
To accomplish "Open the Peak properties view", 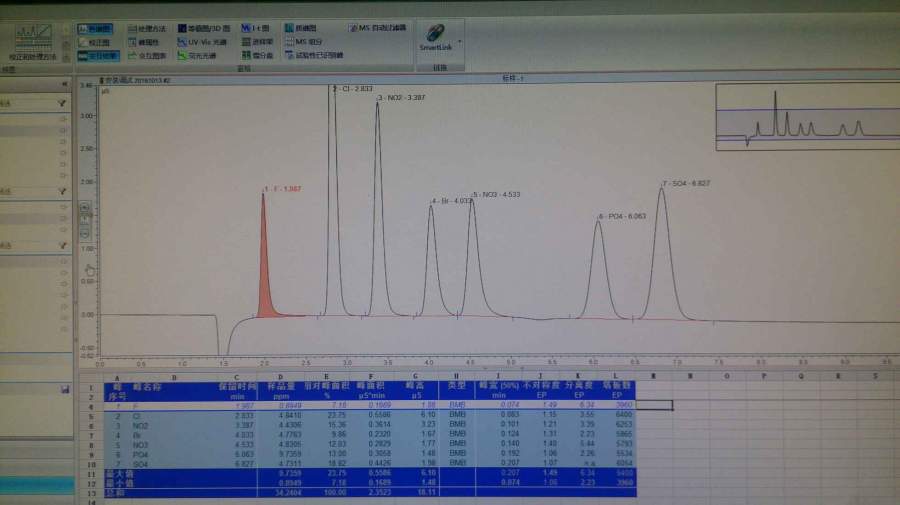I will 143,42.
